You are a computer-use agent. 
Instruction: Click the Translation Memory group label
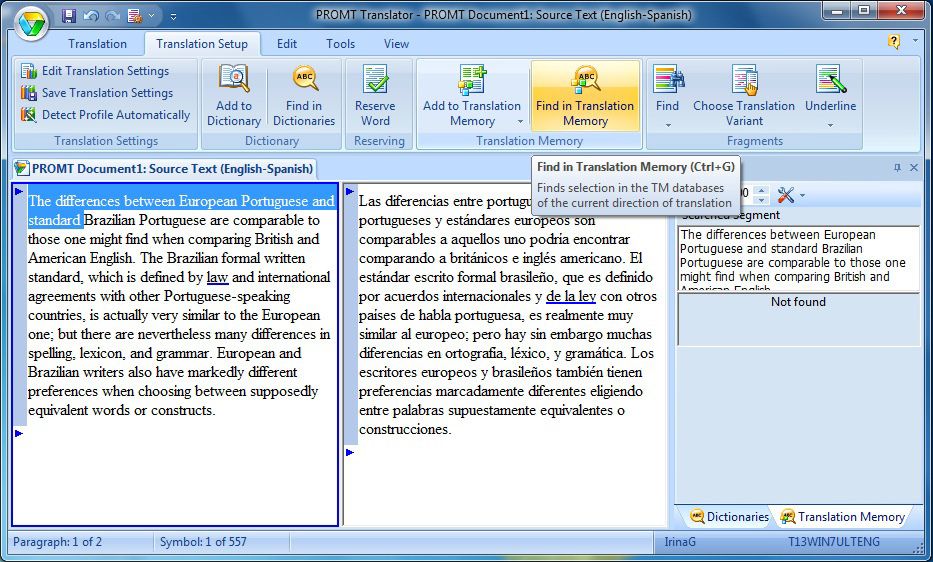pos(529,141)
